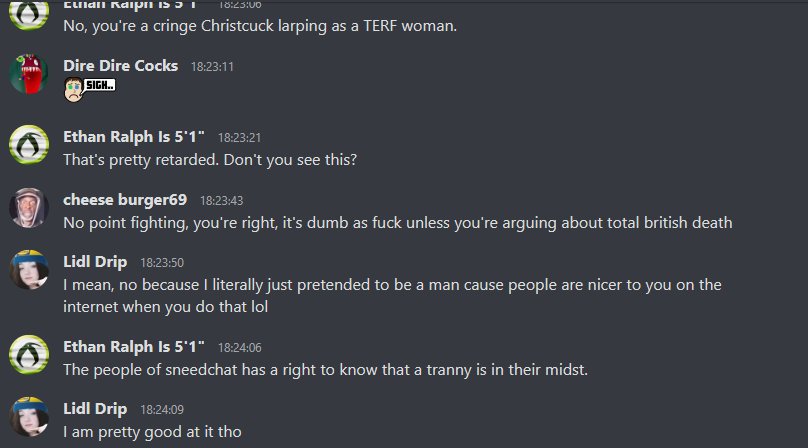
Task: Click the 18:23:43 message timestamp
Action: pos(221,201)
